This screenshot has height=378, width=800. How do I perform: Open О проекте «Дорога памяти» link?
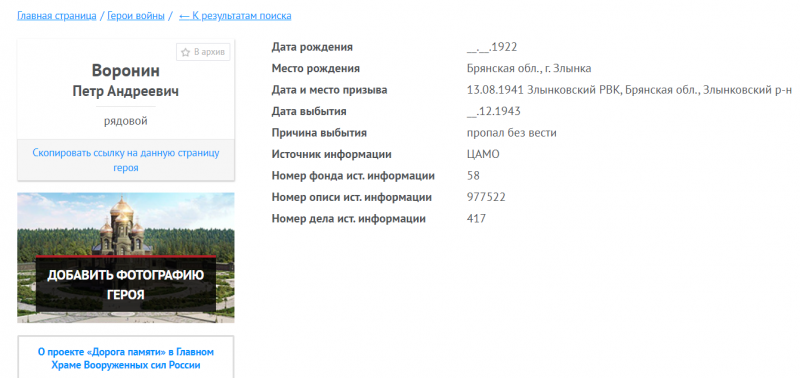tap(126, 359)
